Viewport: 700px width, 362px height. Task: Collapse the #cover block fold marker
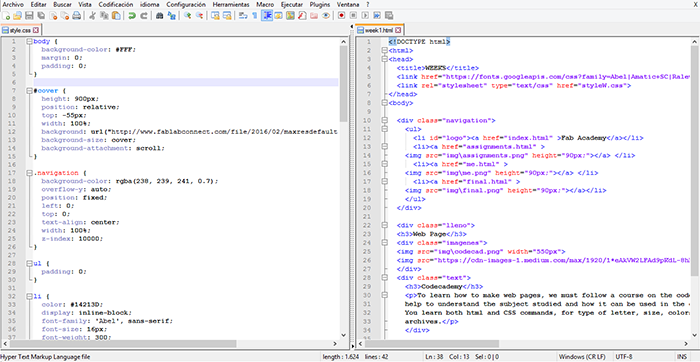pos(29,90)
